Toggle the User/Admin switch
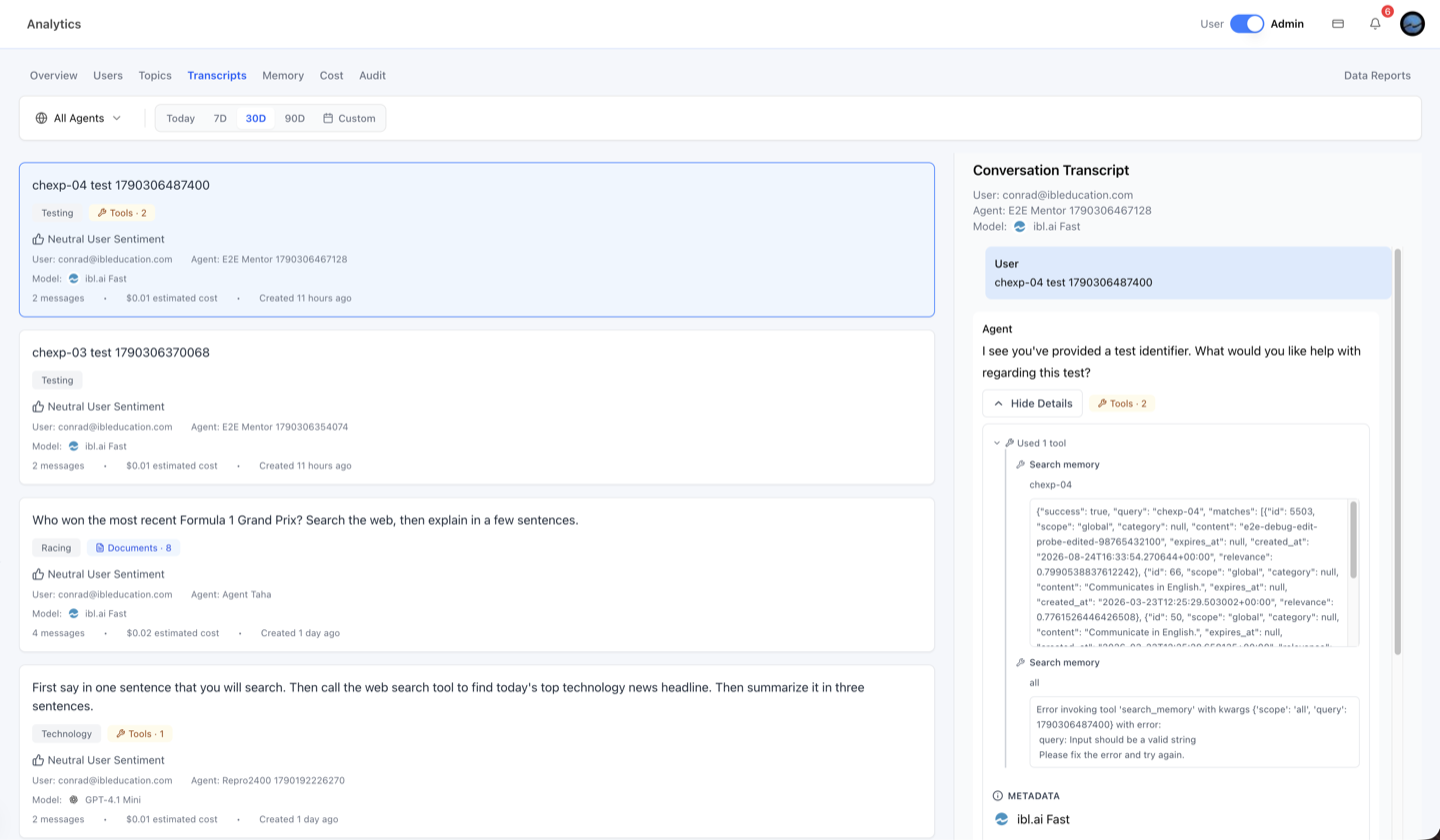Screen dimensions: 1440x840 pyautogui.click(x=1247, y=24)
